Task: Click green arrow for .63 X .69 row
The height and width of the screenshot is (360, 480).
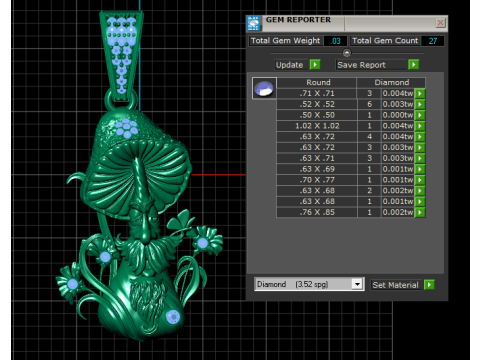Action: pyautogui.click(x=420, y=169)
